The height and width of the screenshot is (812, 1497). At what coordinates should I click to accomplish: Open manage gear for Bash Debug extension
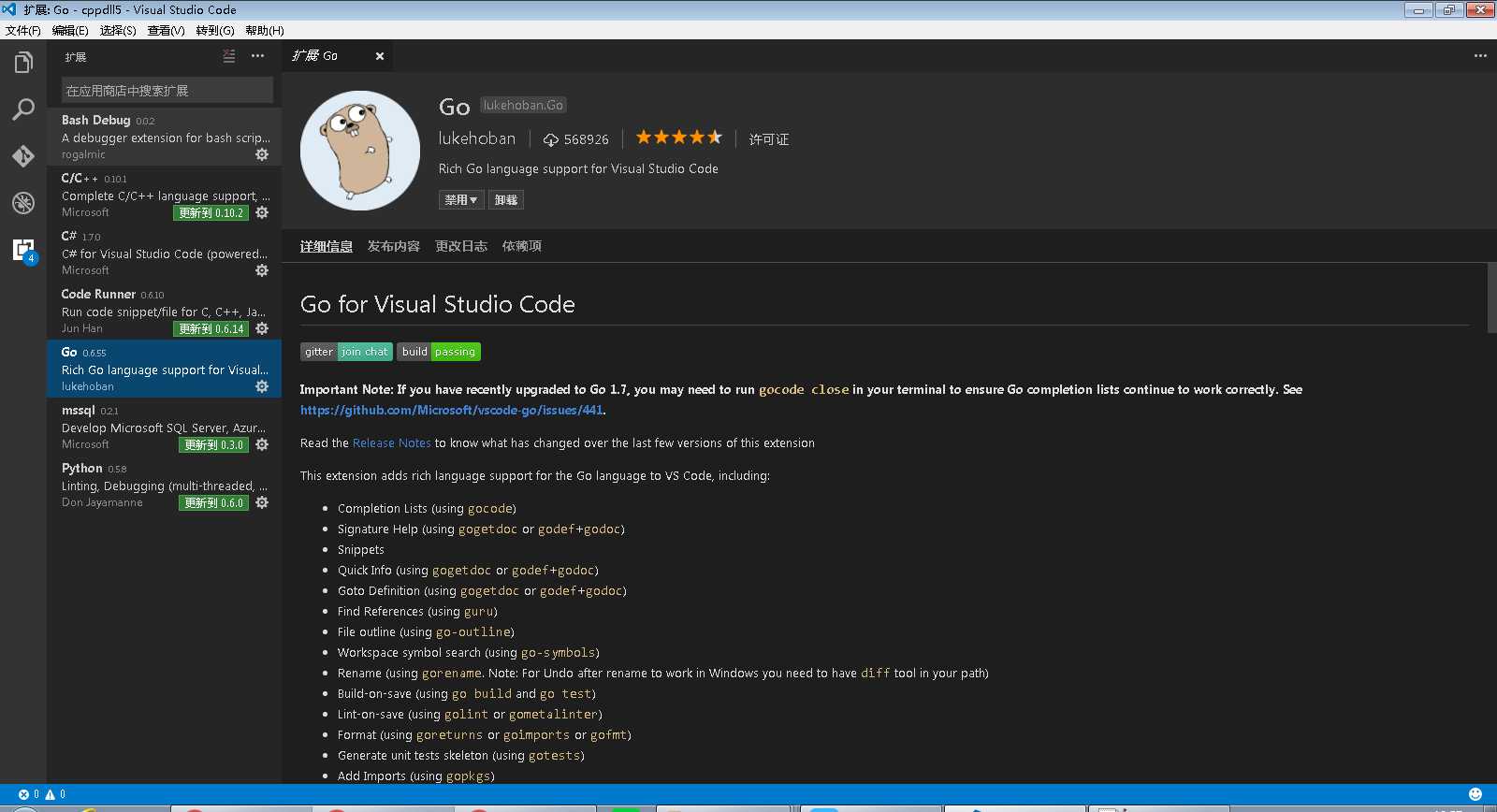(x=262, y=154)
